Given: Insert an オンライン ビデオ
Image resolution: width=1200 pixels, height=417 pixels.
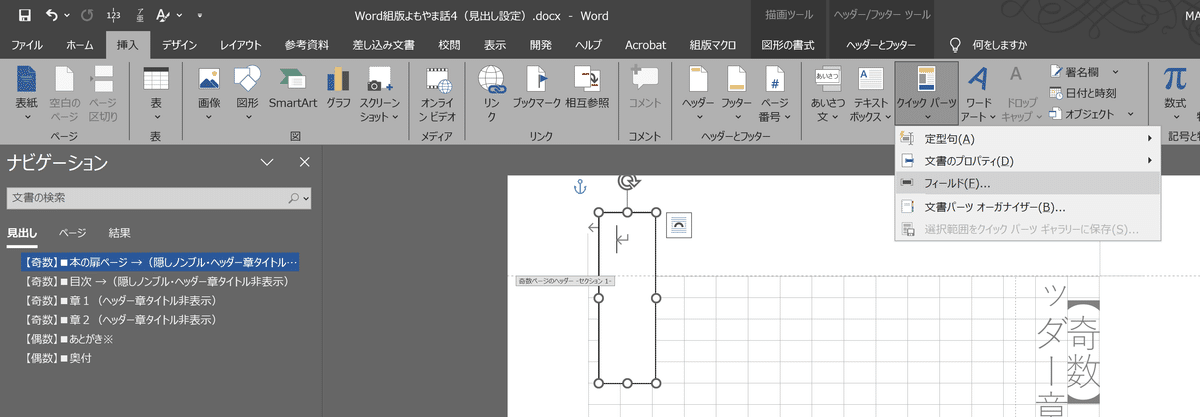Looking at the screenshot, I should [437, 96].
